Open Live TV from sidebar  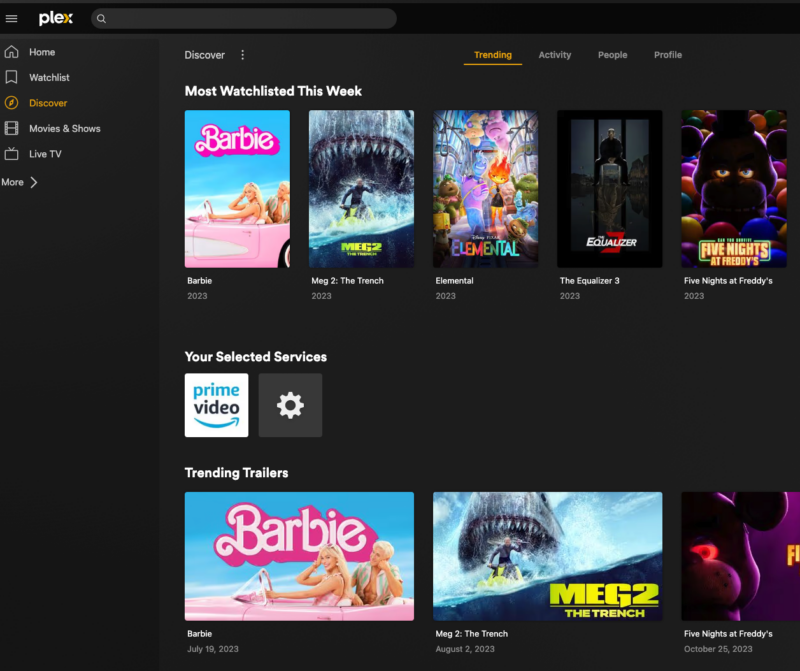tap(45, 154)
